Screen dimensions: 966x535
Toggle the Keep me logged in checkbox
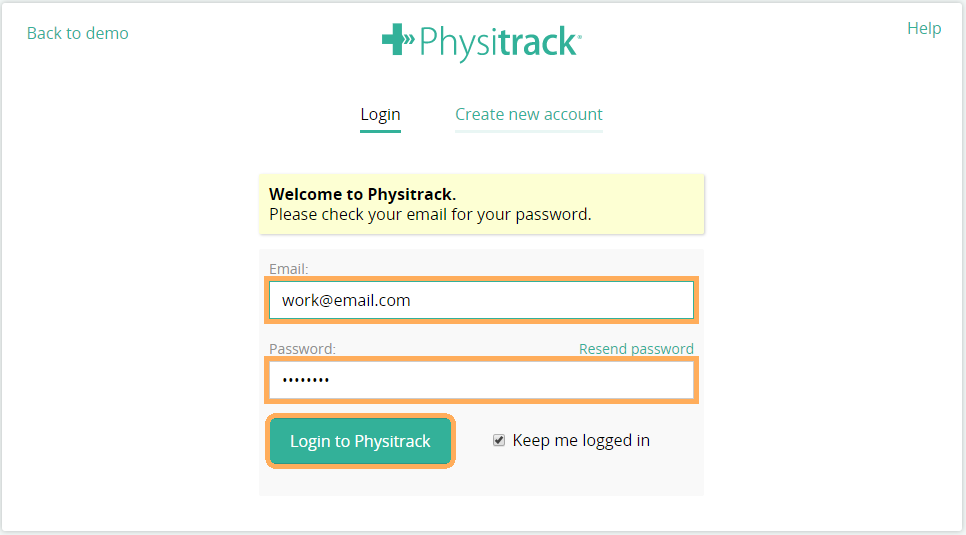point(499,440)
